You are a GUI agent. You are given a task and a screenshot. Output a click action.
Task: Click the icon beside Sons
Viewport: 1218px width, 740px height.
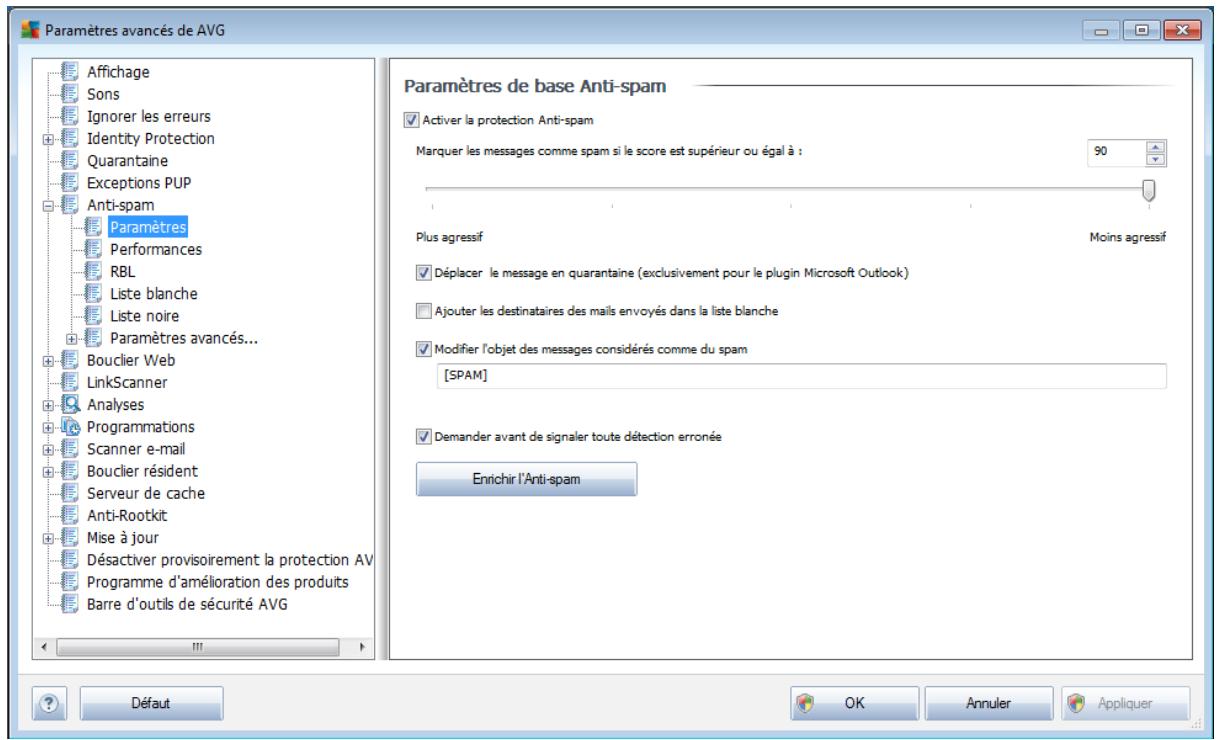point(70,94)
